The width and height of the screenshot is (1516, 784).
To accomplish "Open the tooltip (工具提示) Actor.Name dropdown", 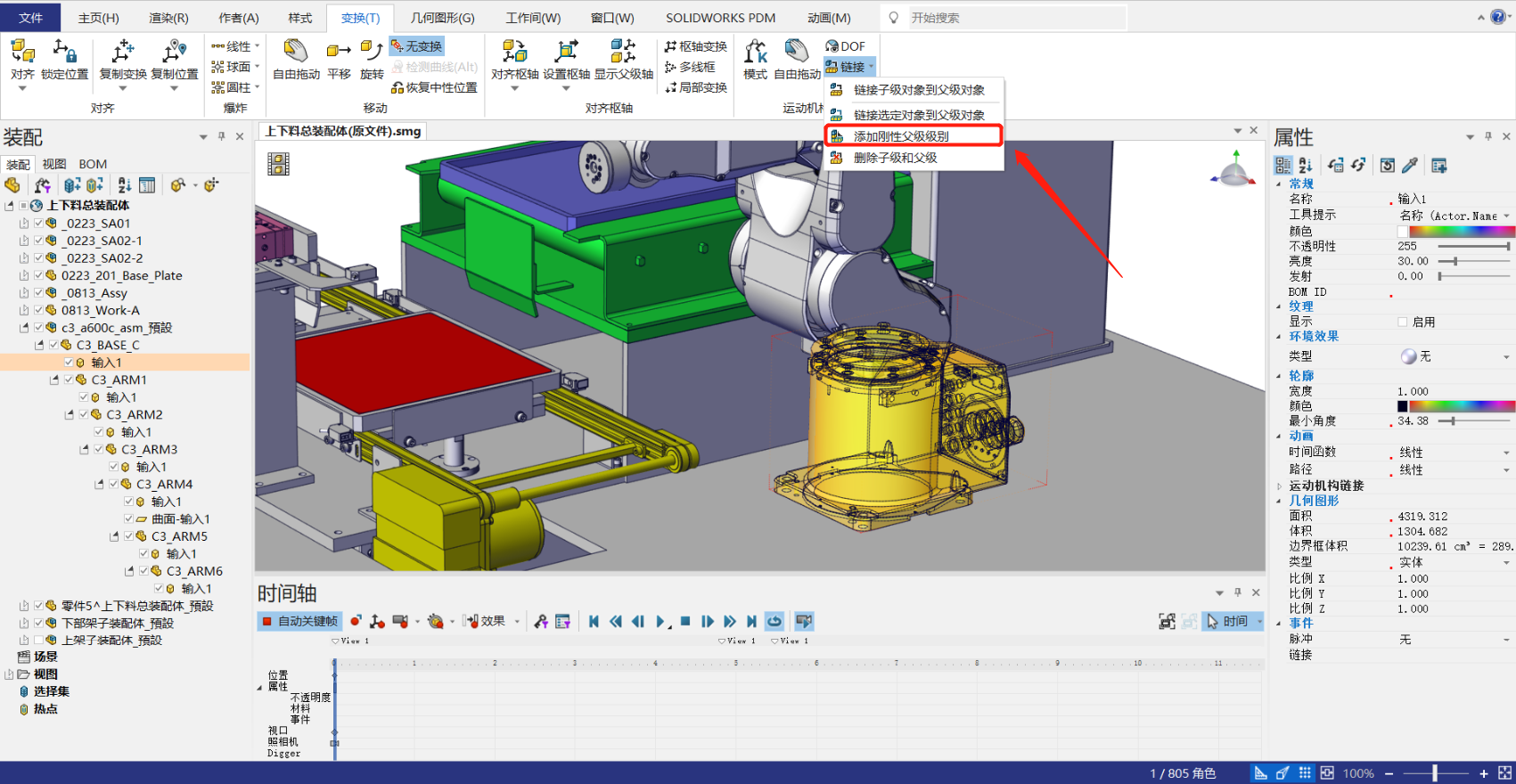I will [1506, 216].
